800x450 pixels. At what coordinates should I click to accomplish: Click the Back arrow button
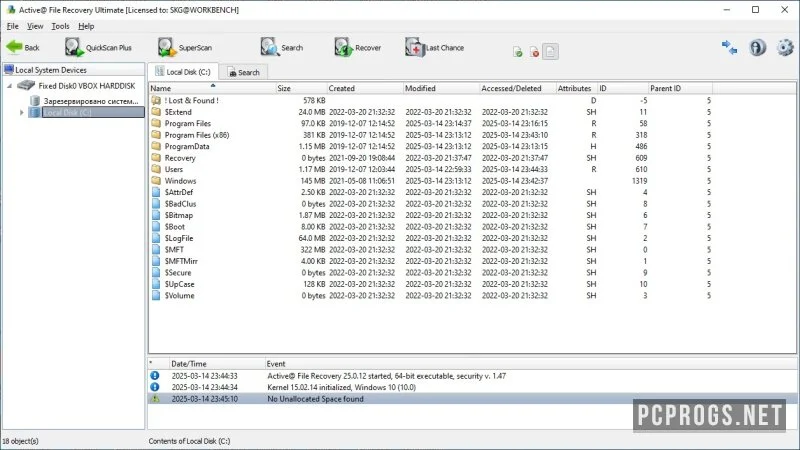point(23,47)
